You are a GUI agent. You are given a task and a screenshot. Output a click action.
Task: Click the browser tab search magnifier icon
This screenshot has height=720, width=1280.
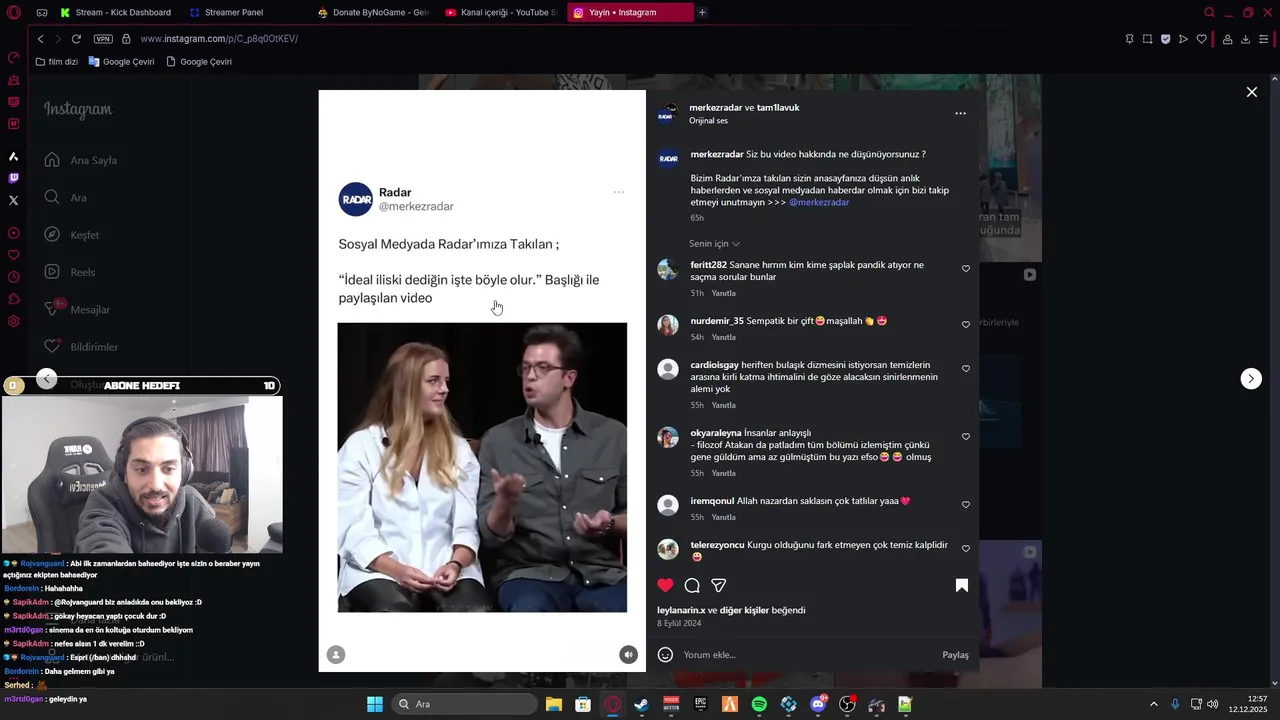[1209, 12]
